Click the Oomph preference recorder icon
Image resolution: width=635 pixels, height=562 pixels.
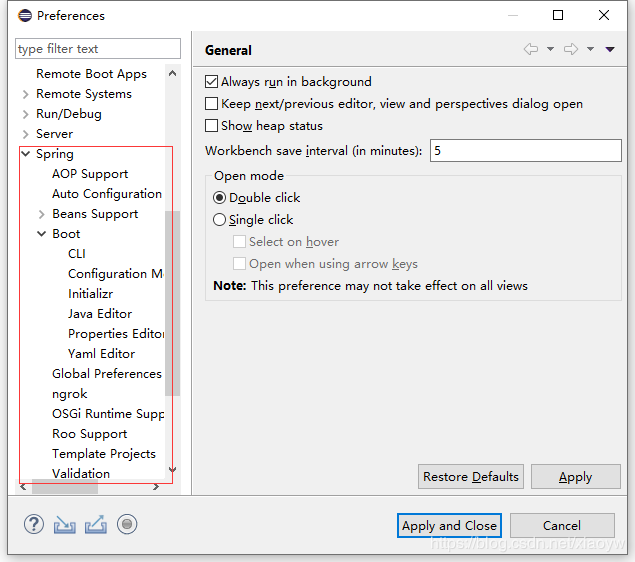[127, 524]
